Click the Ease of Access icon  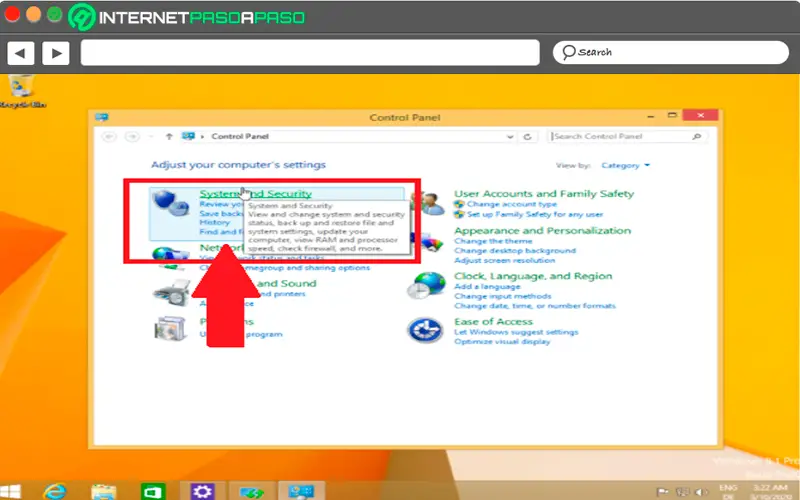point(425,330)
